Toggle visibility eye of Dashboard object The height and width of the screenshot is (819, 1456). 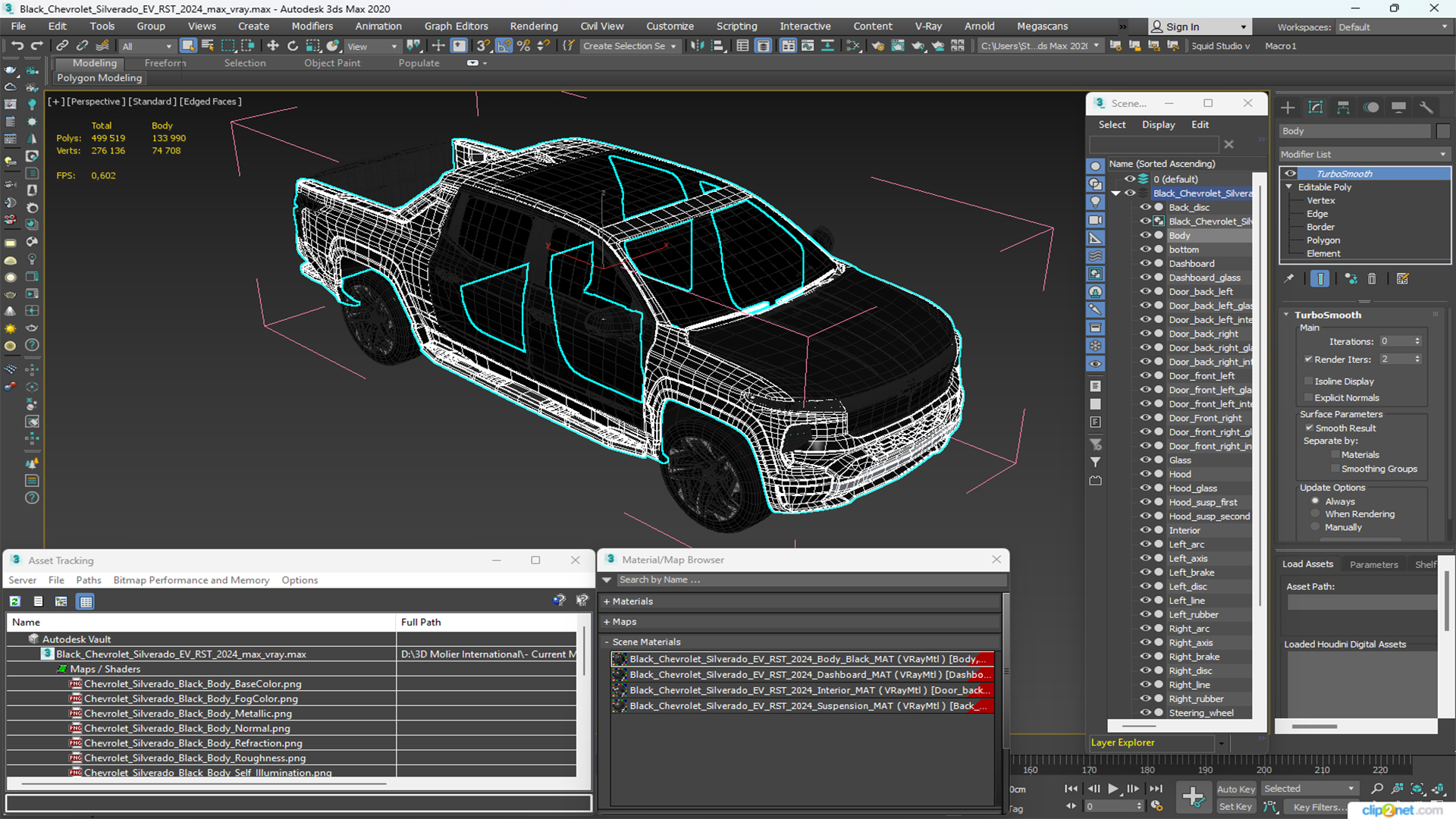tap(1146, 263)
